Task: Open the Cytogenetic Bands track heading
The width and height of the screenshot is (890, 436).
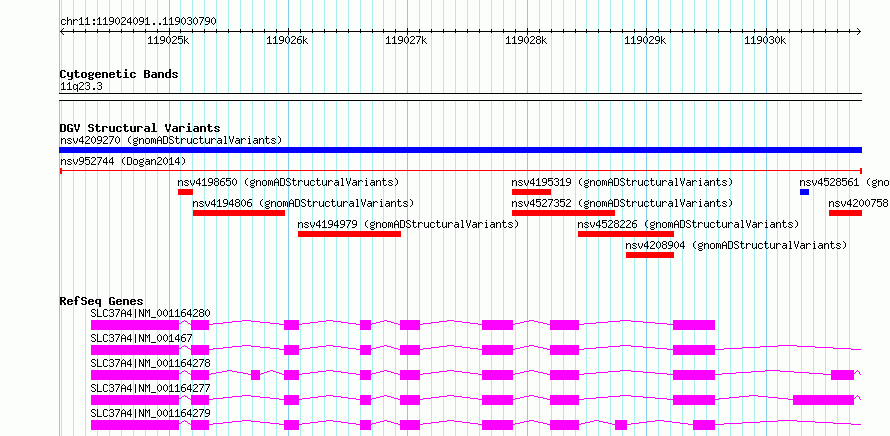Action: 119,74
